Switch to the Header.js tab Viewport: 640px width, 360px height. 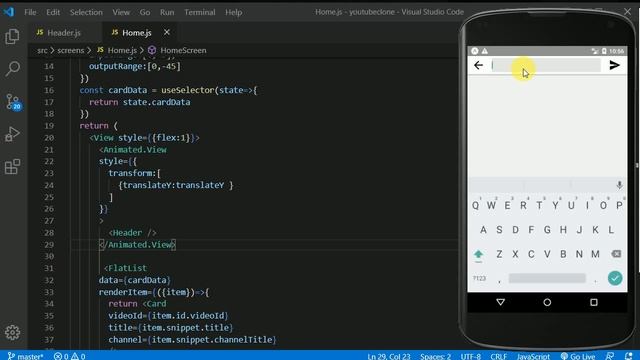point(64,33)
